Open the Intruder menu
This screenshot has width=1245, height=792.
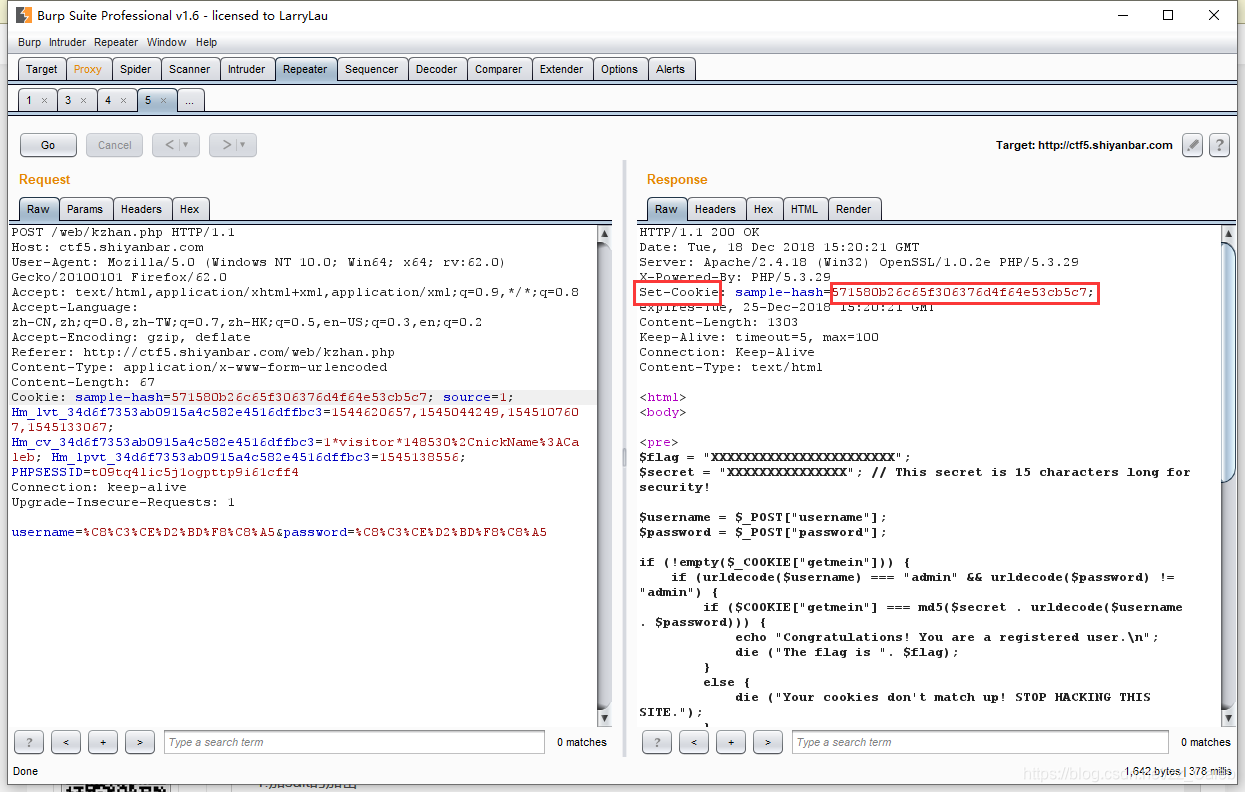click(x=68, y=42)
